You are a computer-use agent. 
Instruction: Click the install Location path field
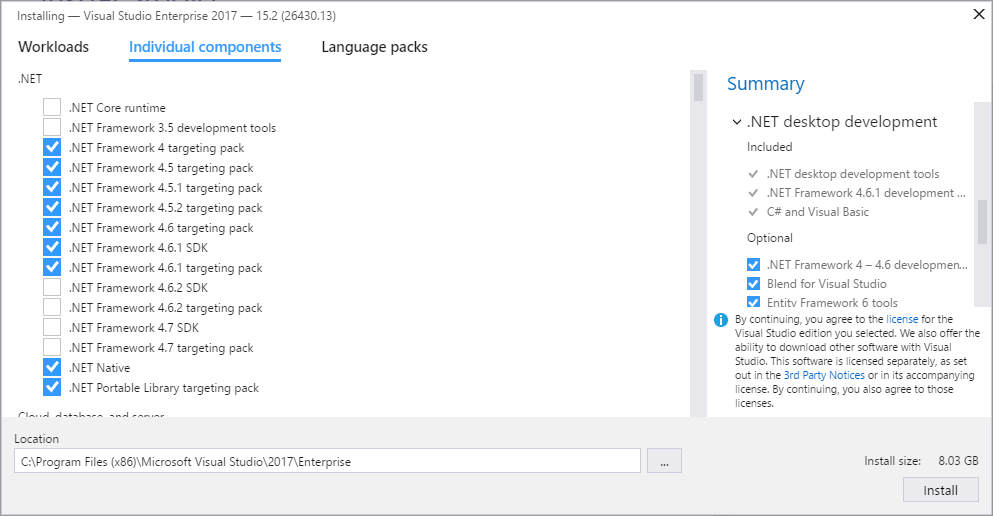(x=327, y=461)
